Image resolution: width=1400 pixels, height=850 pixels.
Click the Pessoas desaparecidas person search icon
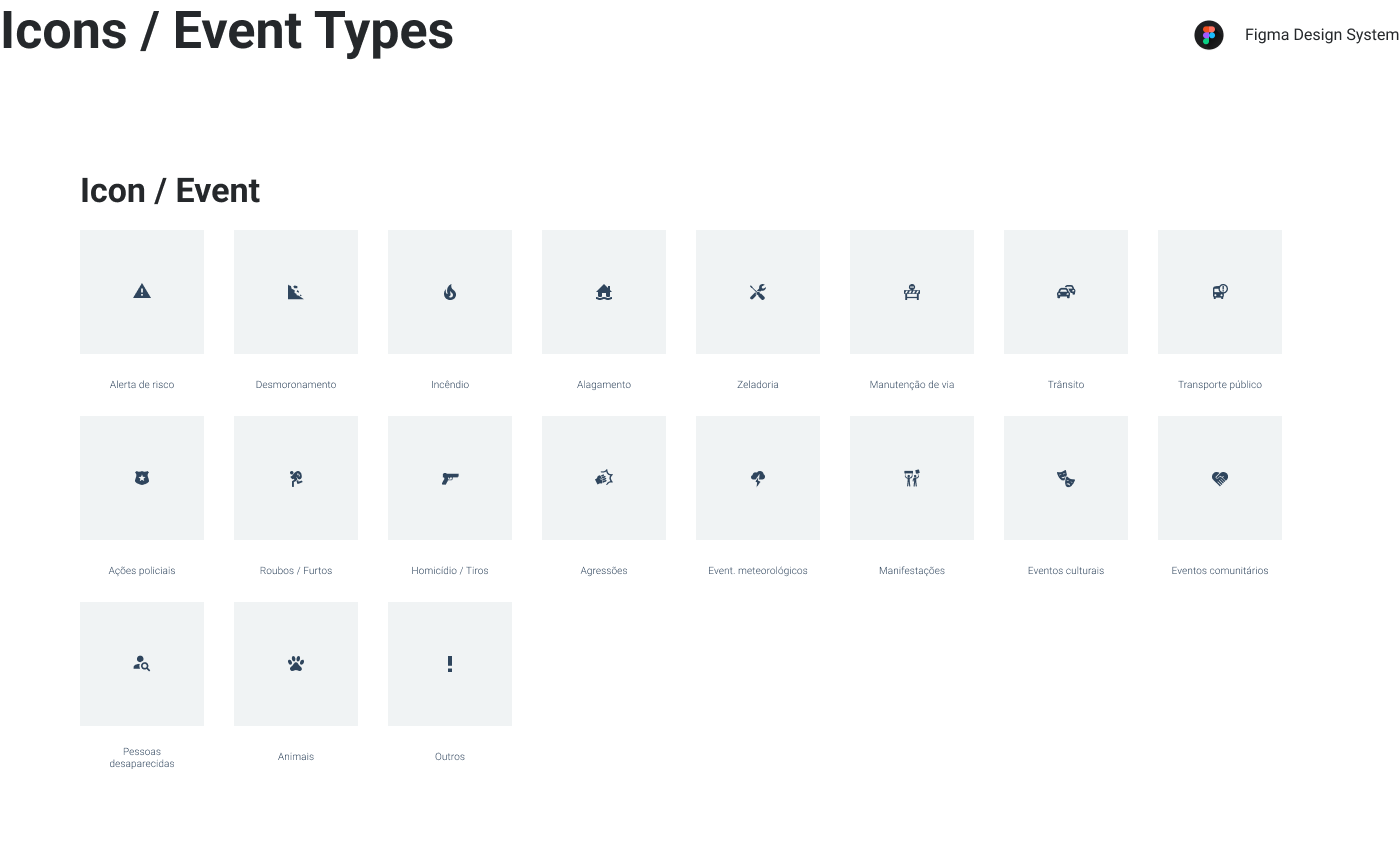click(x=142, y=663)
